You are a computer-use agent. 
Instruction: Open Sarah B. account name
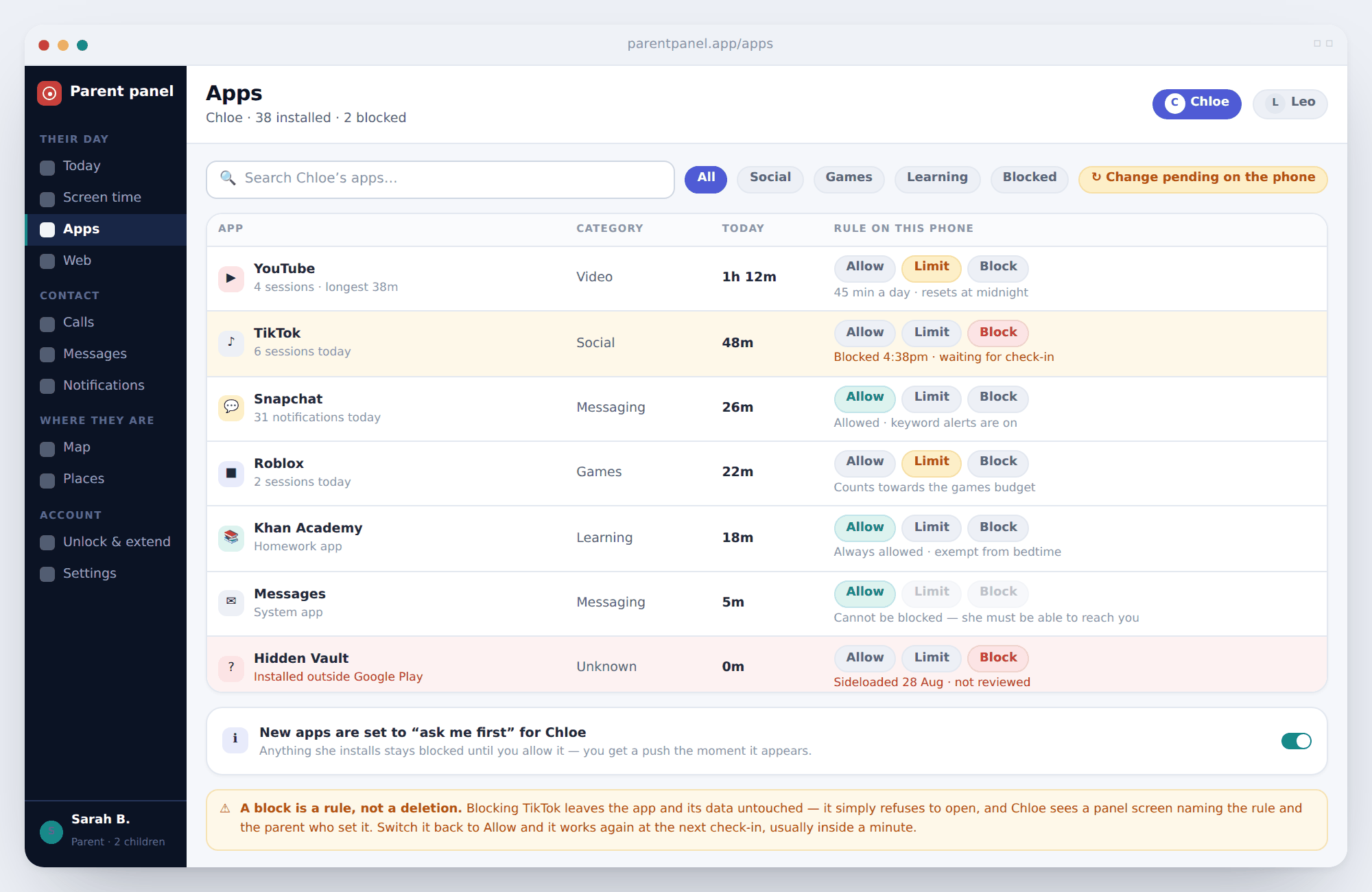(100, 819)
